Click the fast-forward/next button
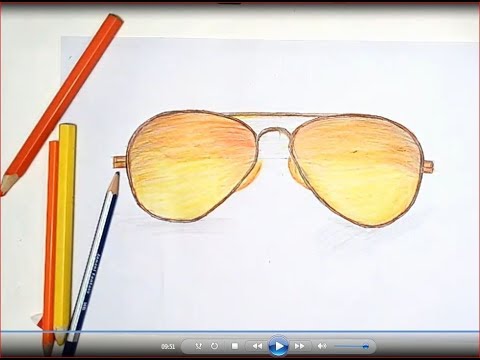This screenshot has width=480, height=360. pyautogui.click(x=299, y=346)
